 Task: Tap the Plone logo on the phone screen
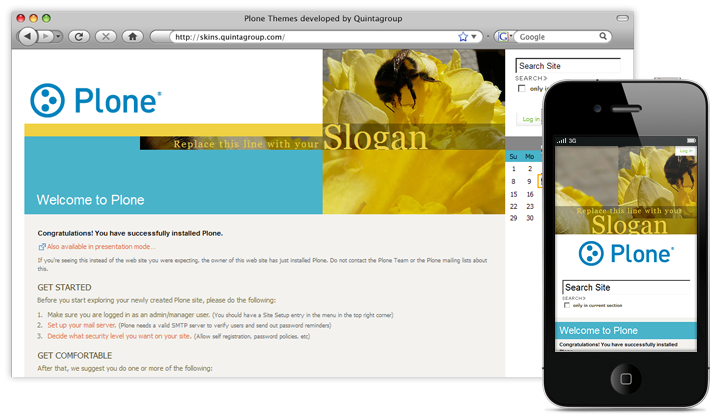coord(626,253)
